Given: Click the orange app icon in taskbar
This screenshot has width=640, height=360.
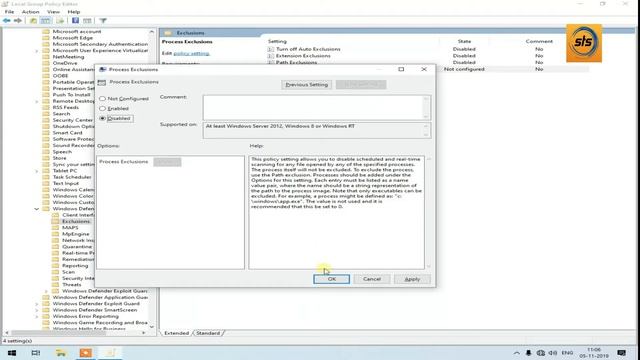Looking at the screenshot, I should [x=85, y=353].
